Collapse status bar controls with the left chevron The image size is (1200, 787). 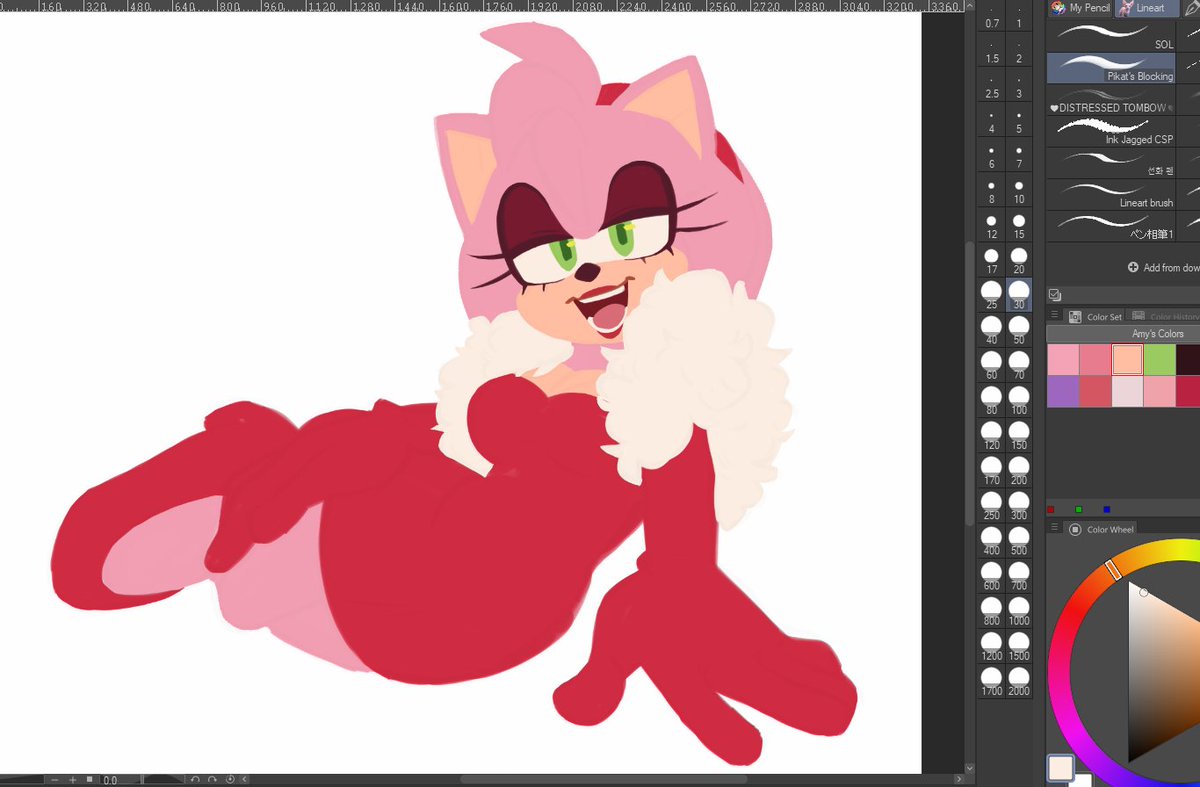coord(245,779)
